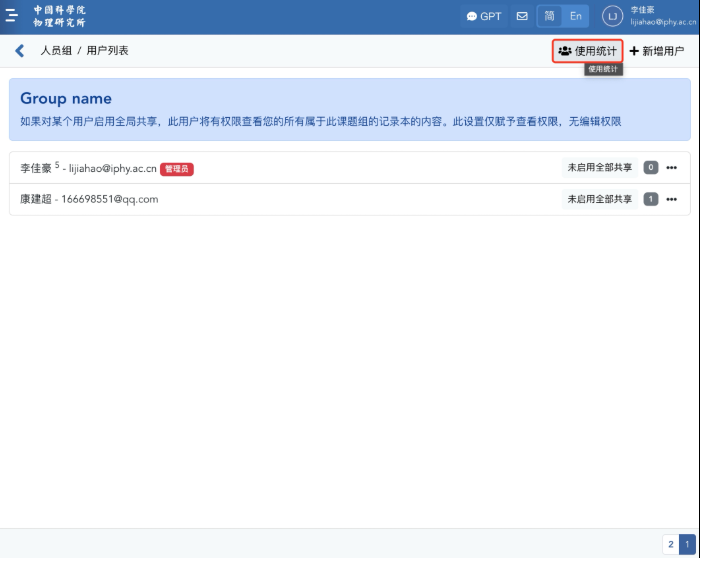Go back using the left chevron arrow
Screen dimensions: 702x564
point(19,51)
